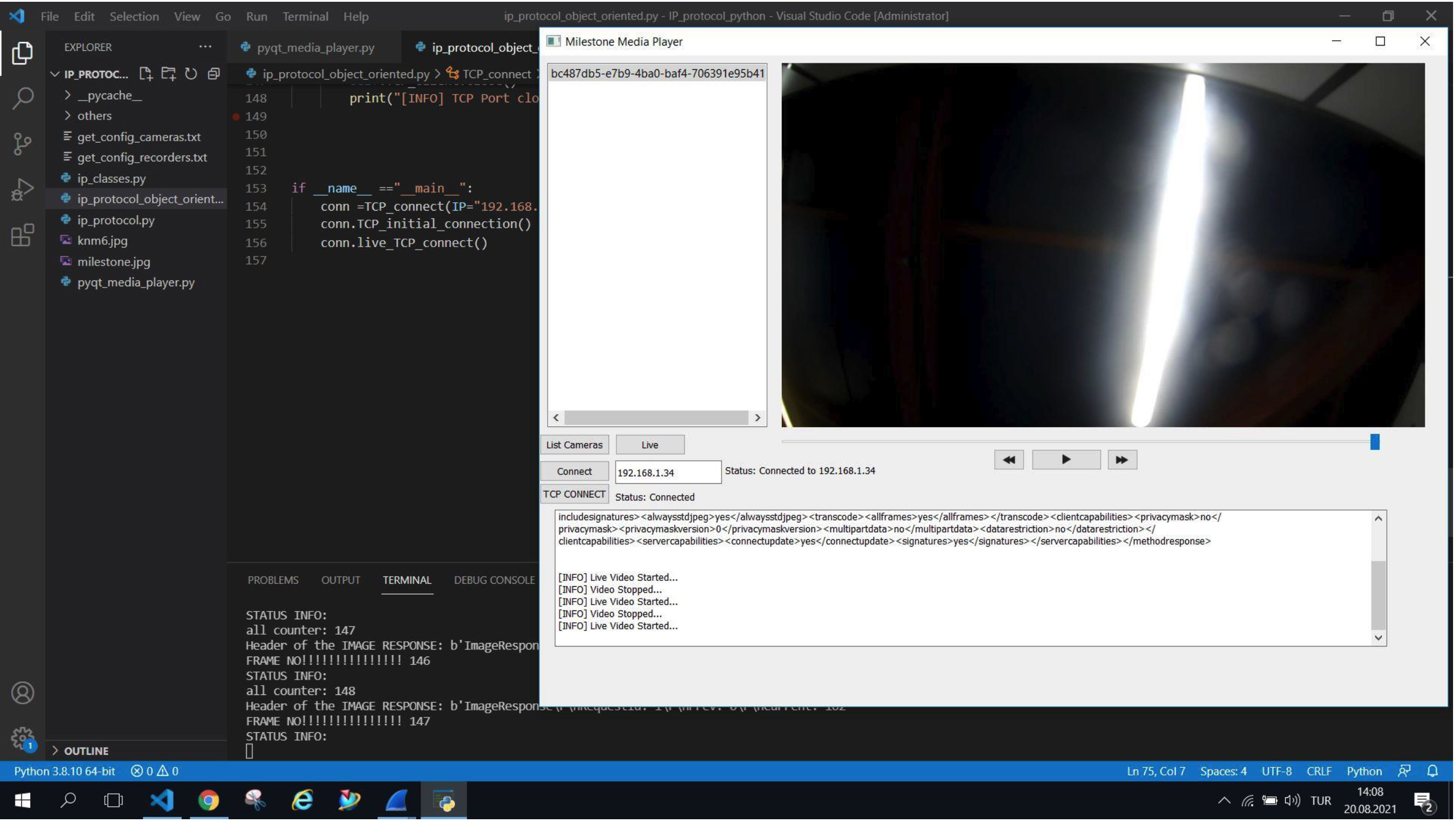Switch to the PROBLEMS panel tab
This screenshot has height=821, width=1456.
pyautogui.click(x=273, y=581)
